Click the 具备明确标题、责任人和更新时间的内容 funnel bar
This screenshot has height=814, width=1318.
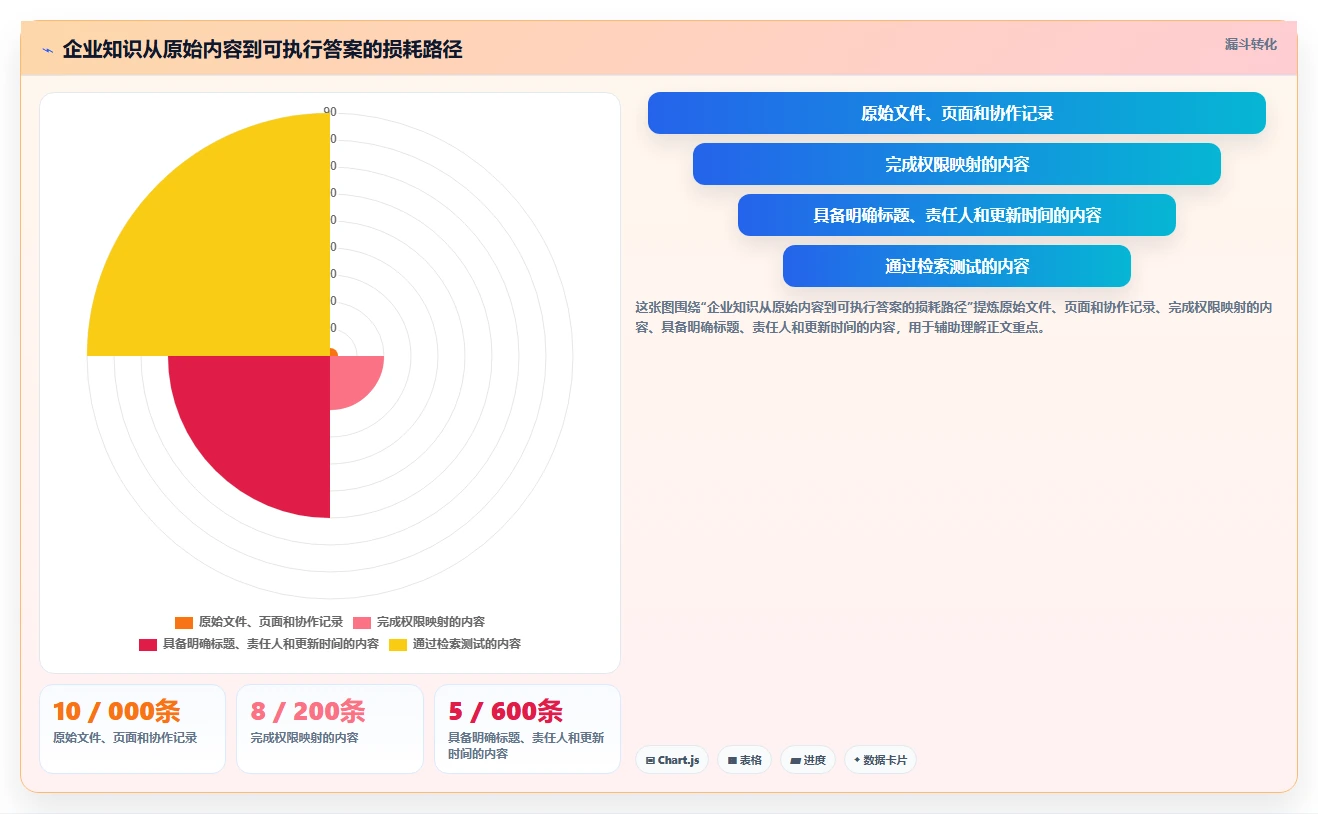956,215
